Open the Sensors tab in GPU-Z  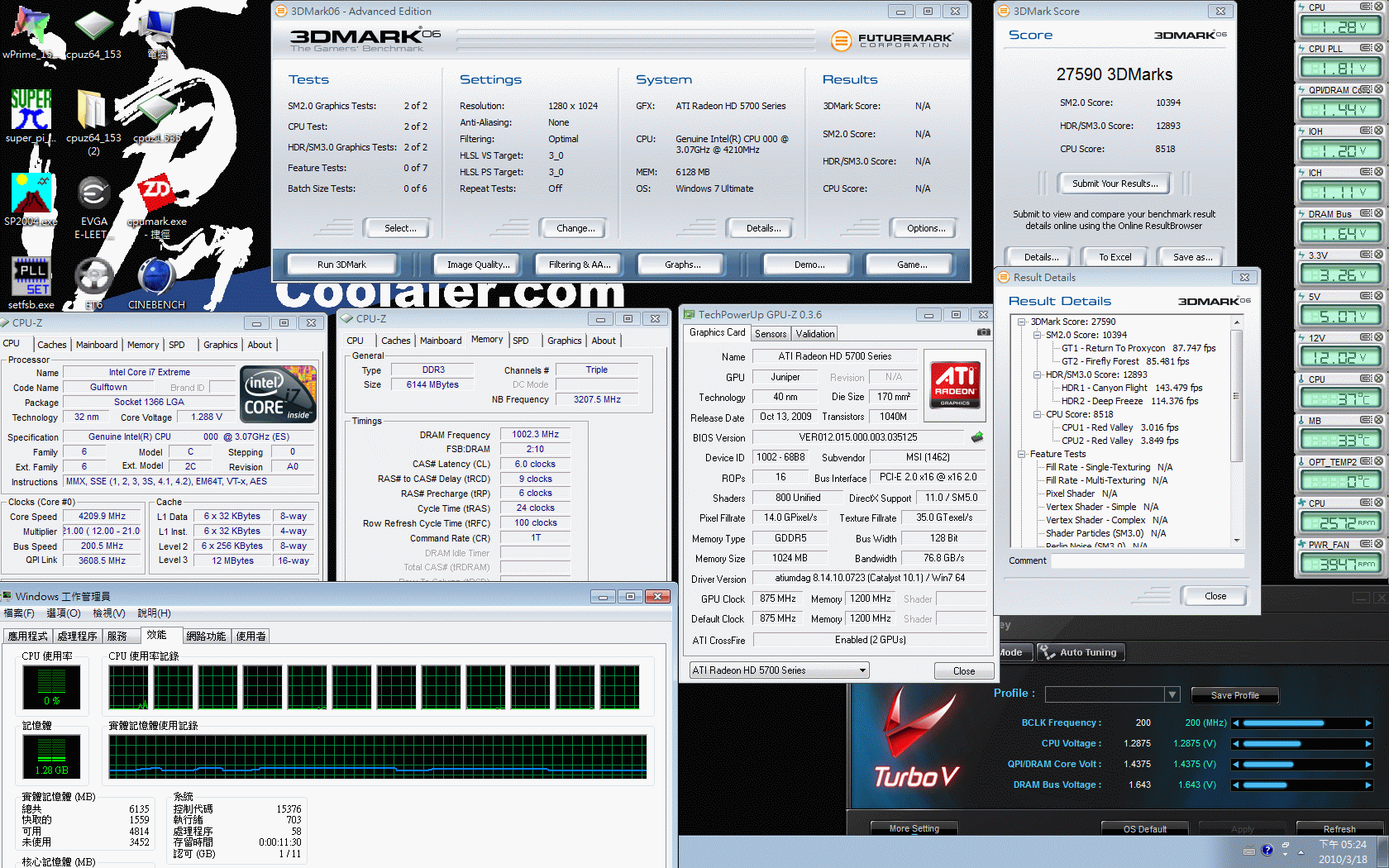coord(771,334)
